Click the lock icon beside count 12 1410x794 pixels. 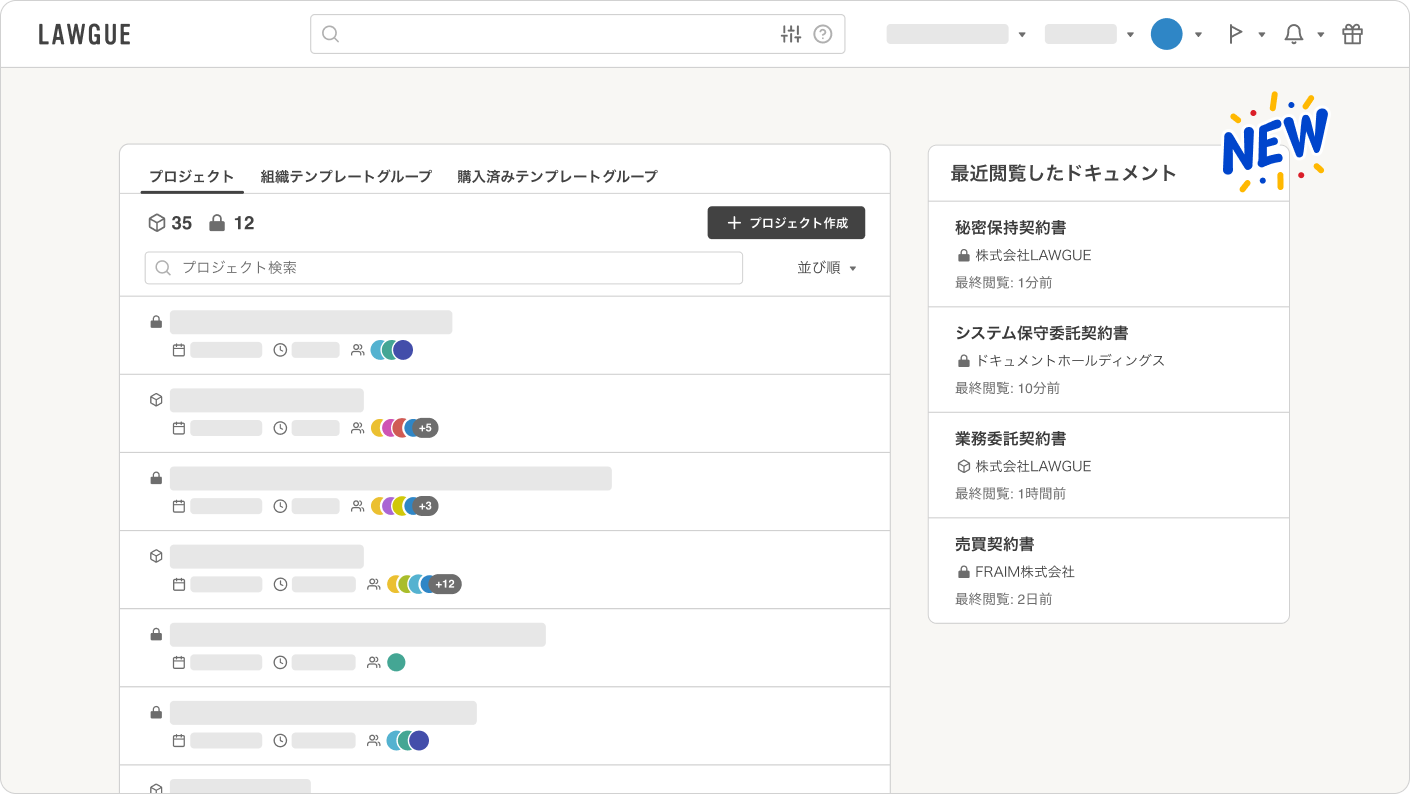click(x=216, y=223)
